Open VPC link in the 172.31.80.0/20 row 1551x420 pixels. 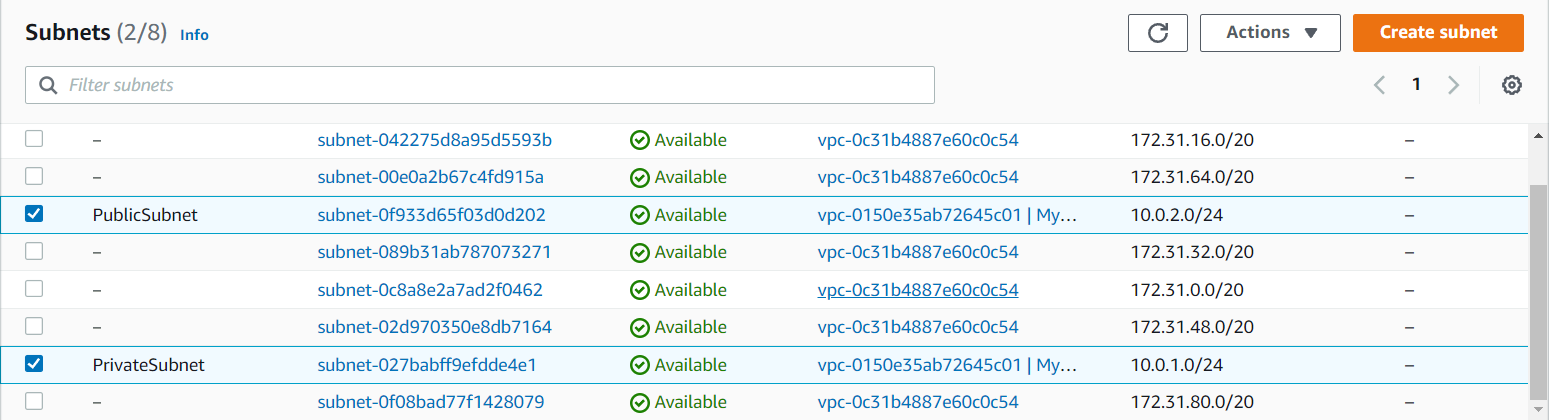pos(918,402)
